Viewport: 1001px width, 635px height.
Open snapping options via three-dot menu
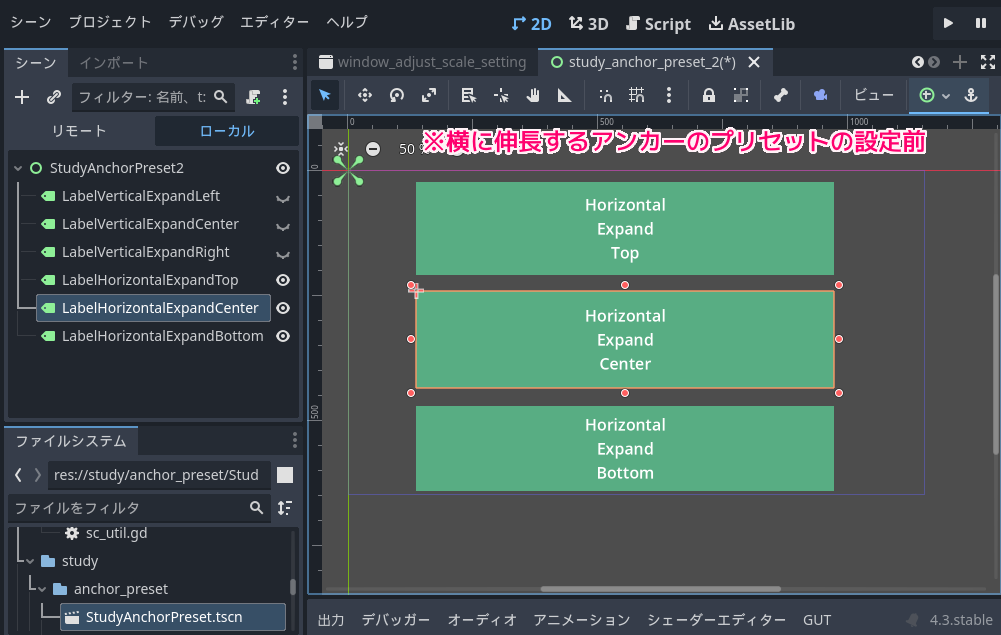click(668, 95)
